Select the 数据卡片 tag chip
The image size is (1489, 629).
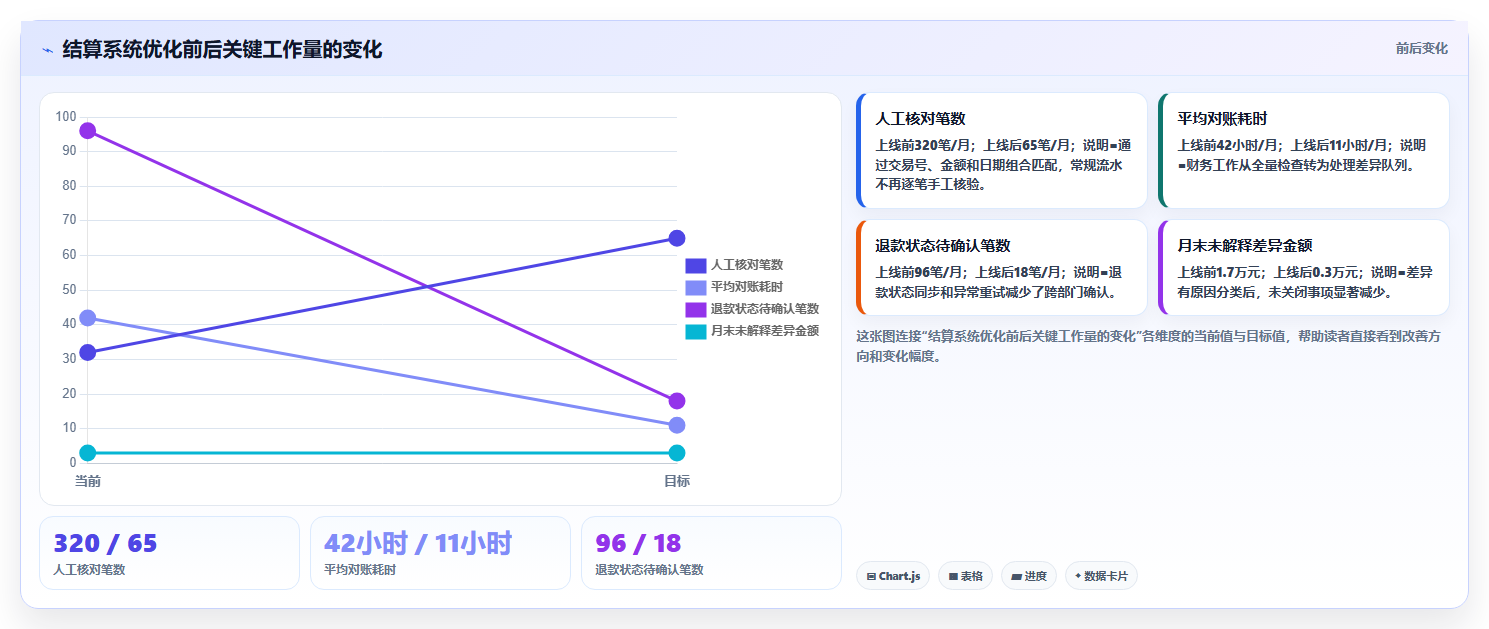pos(1101,576)
